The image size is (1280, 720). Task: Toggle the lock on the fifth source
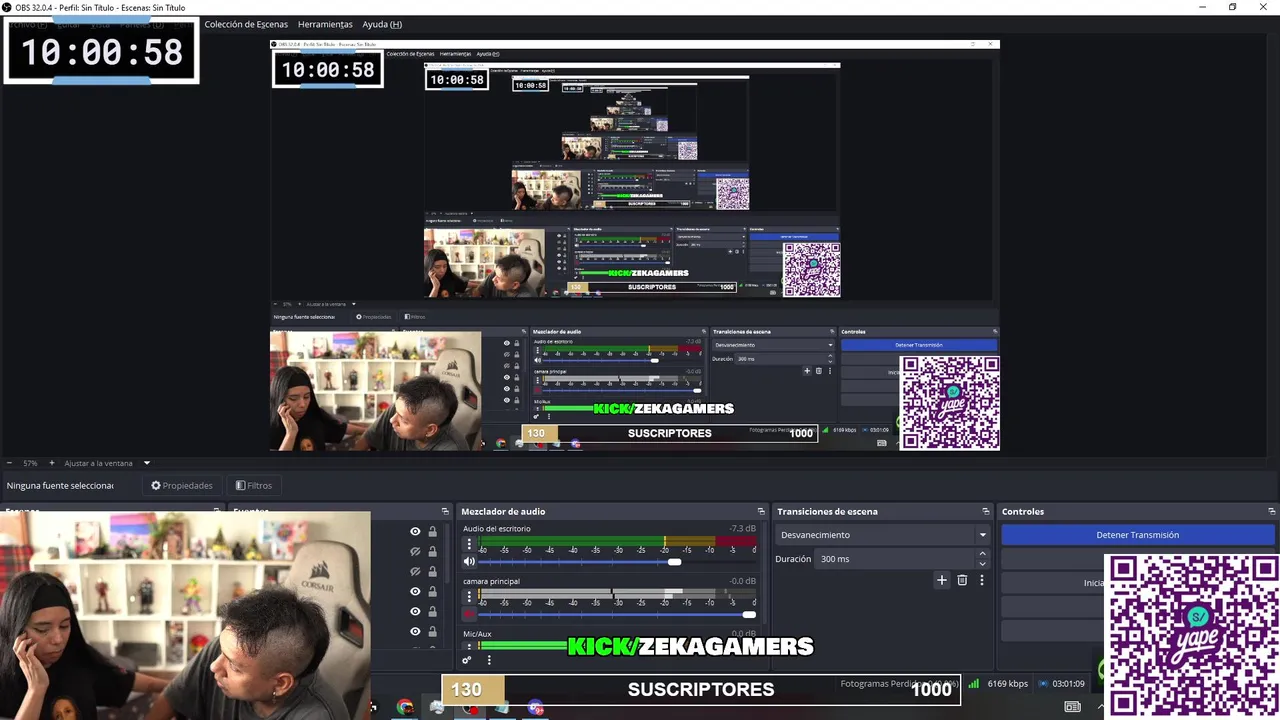point(433,612)
